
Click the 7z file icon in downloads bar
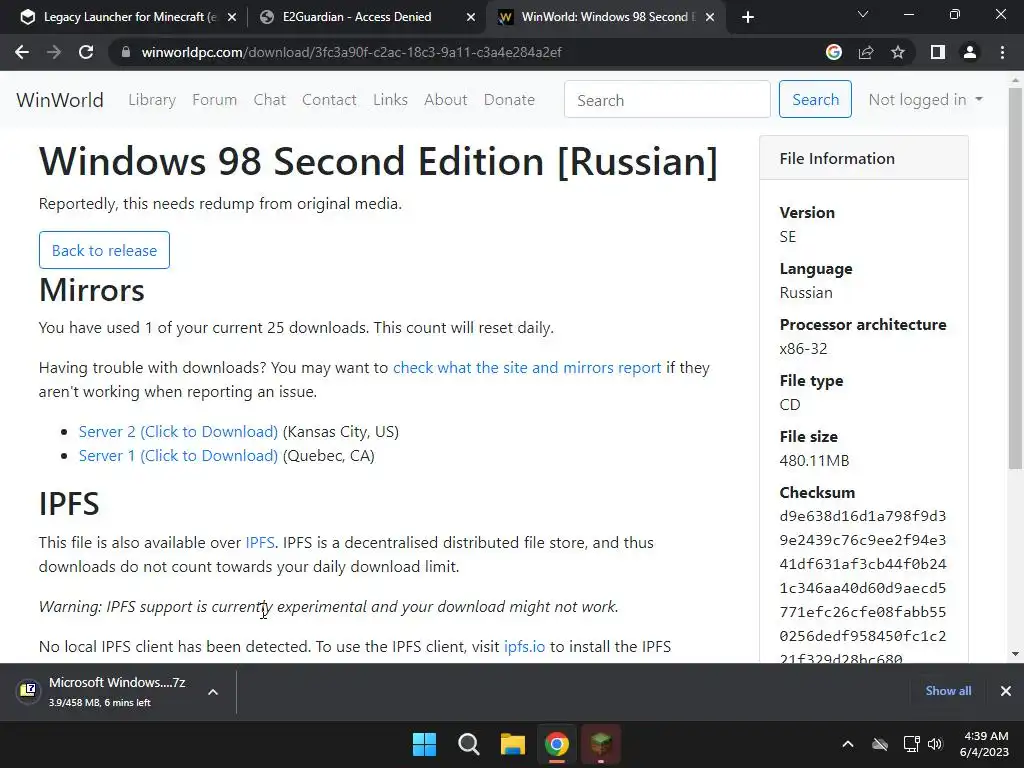coord(29,690)
